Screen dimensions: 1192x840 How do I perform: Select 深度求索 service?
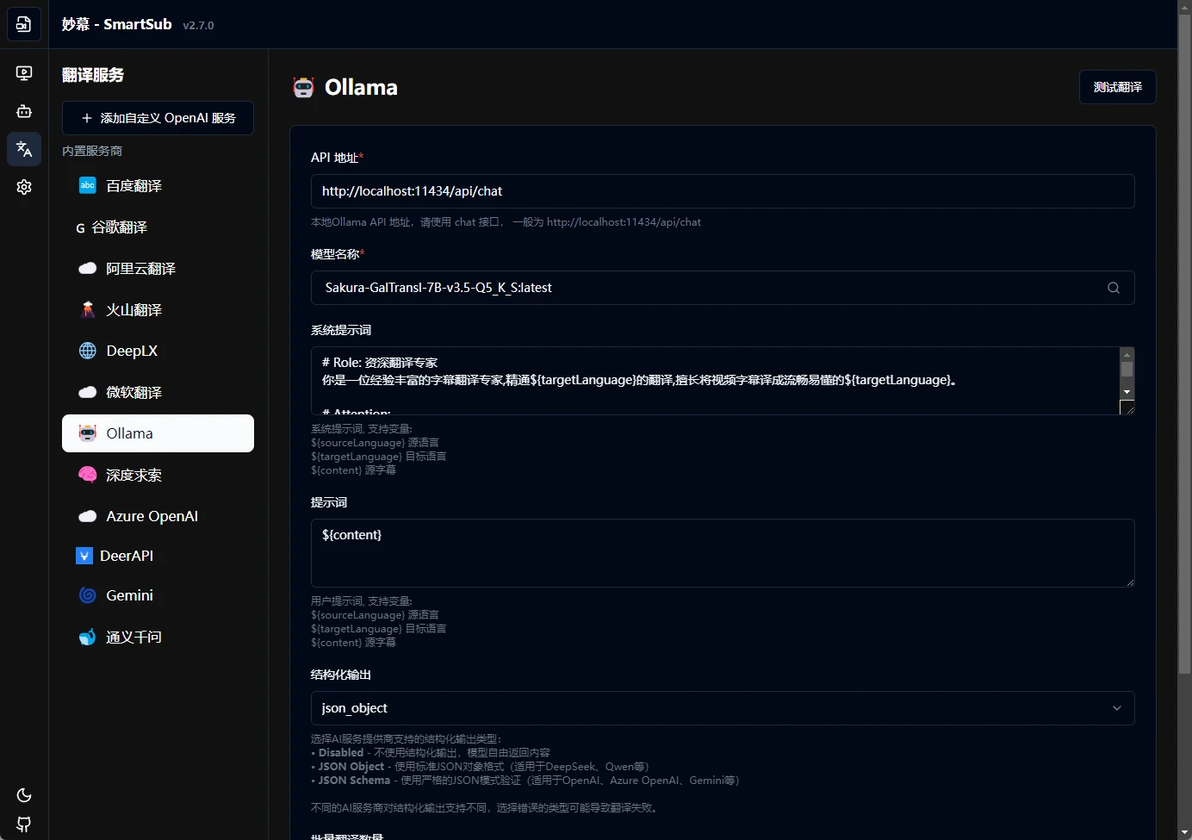pyautogui.click(x=158, y=475)
